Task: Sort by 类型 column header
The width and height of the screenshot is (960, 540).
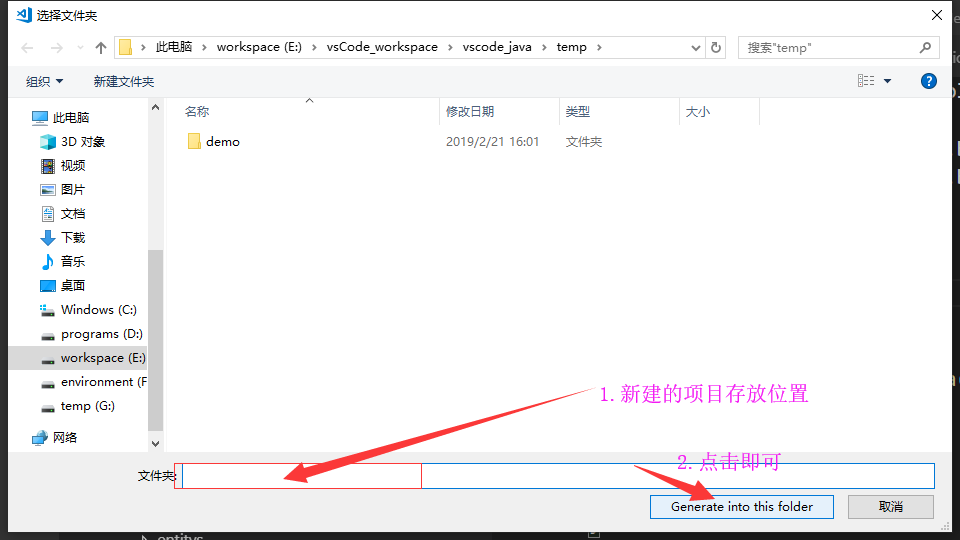Action: (x=577, y=111)
